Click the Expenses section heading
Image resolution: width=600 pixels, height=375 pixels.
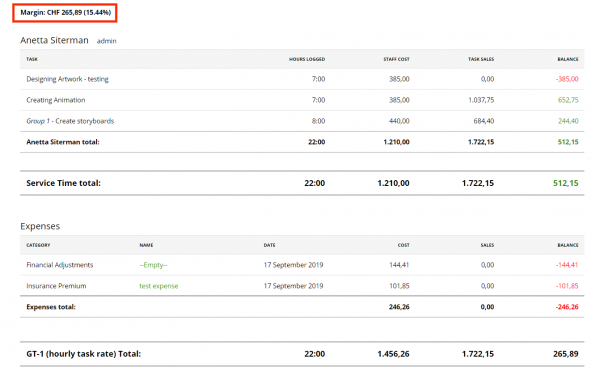tap(40, 226)
